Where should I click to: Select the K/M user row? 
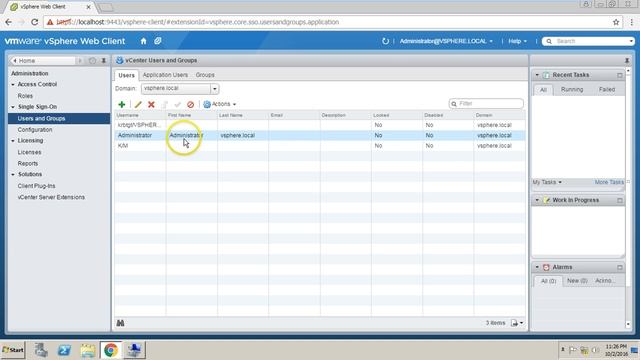(320, 146)
